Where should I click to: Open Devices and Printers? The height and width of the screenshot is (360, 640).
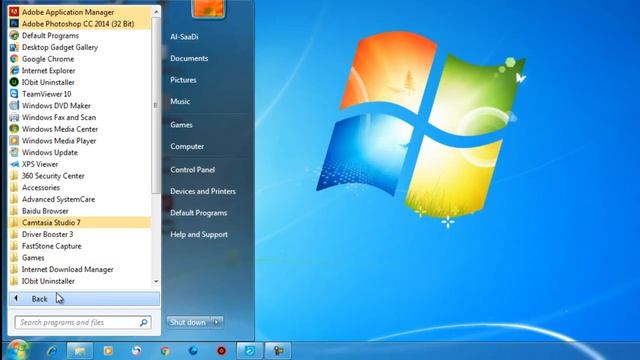[x=203, y=191]
